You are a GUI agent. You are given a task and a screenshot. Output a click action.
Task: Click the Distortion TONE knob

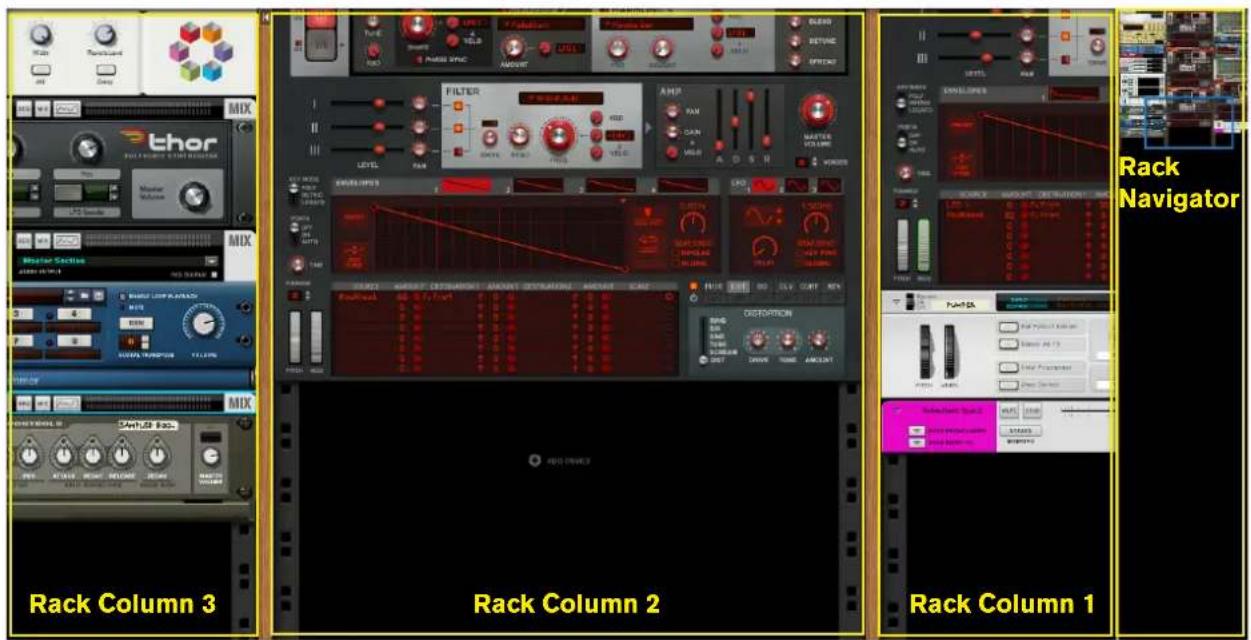coord(789,340)
